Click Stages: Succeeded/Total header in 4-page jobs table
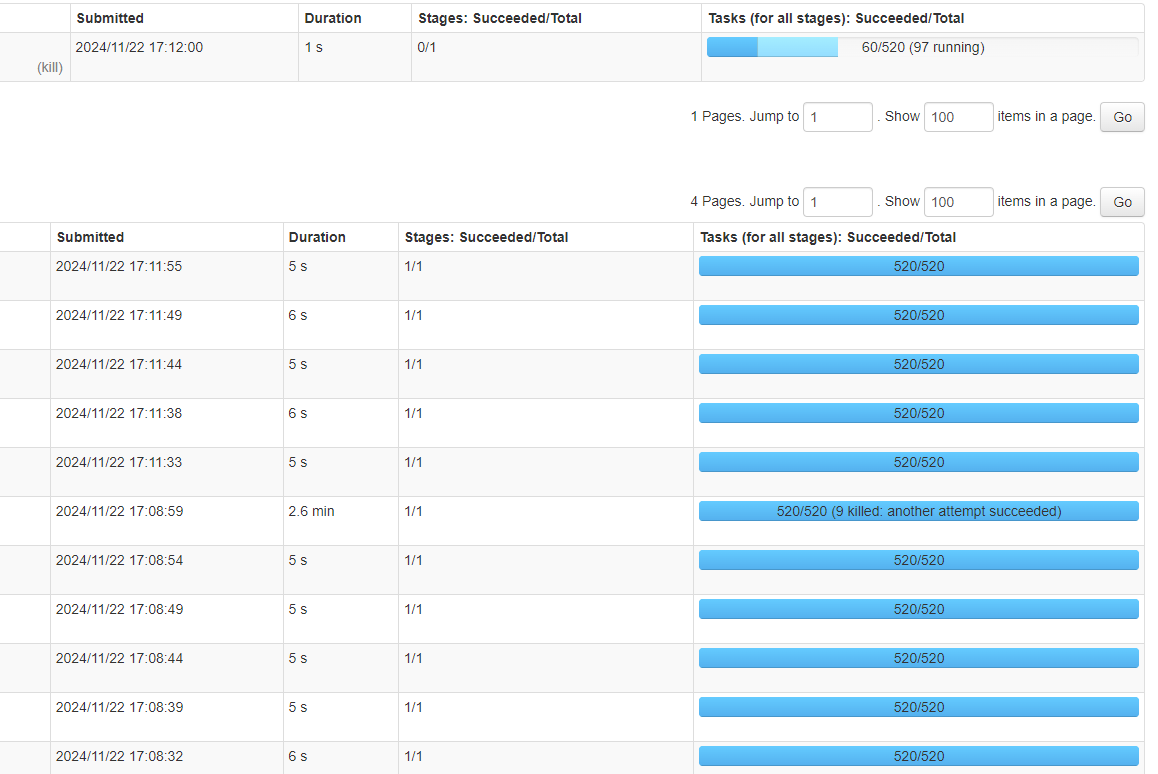Image resolution: width=1158 pixels, height=774 pixels. pos(486,237)
